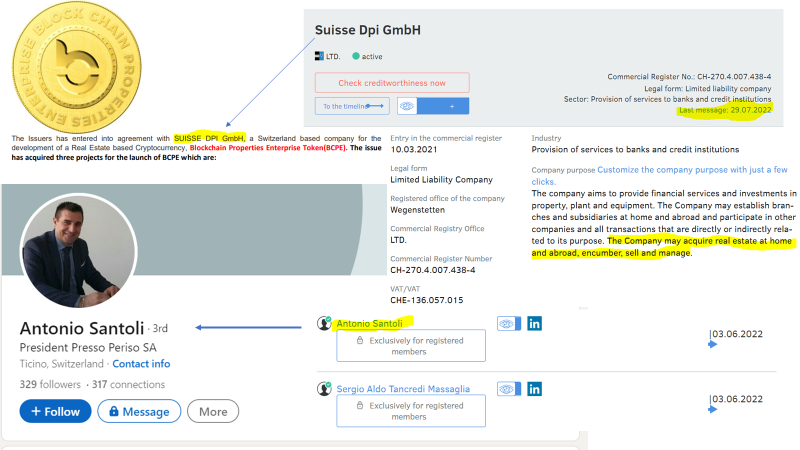Click the Suisse Dpi GmbH heading
Image resolution: width=800 pixels, height=450 pixels.
tap(368, 30)
